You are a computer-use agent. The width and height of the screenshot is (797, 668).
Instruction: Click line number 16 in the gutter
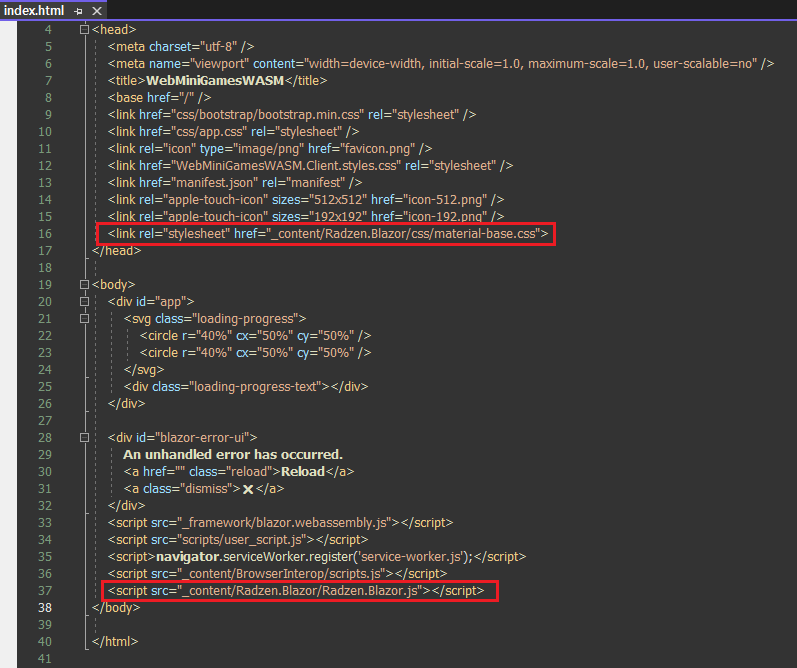45,234
